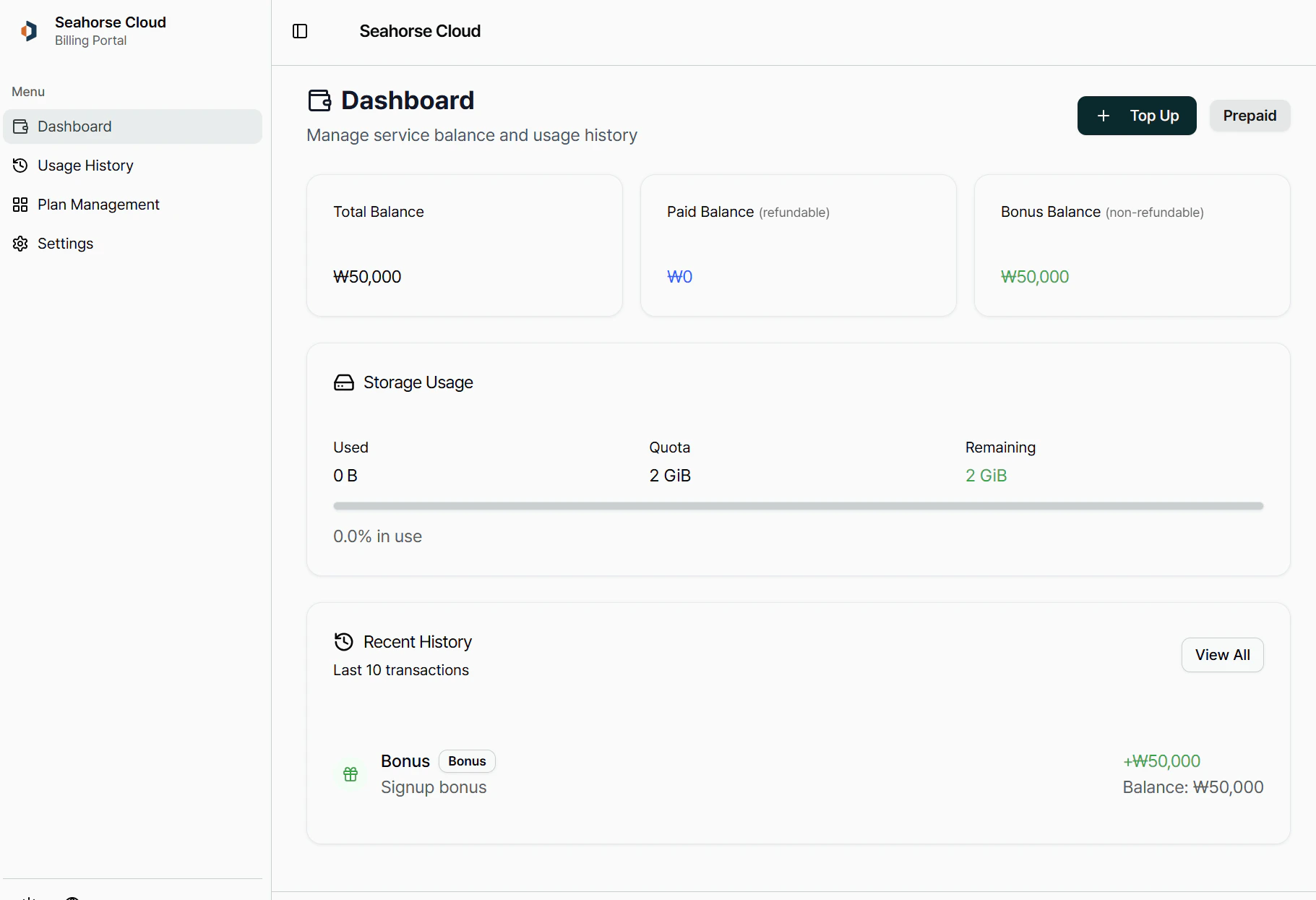Click the Seahorse Cloud logo icon
The width and height of the screenshot is (1316, 900).
[x=29, y=31]
